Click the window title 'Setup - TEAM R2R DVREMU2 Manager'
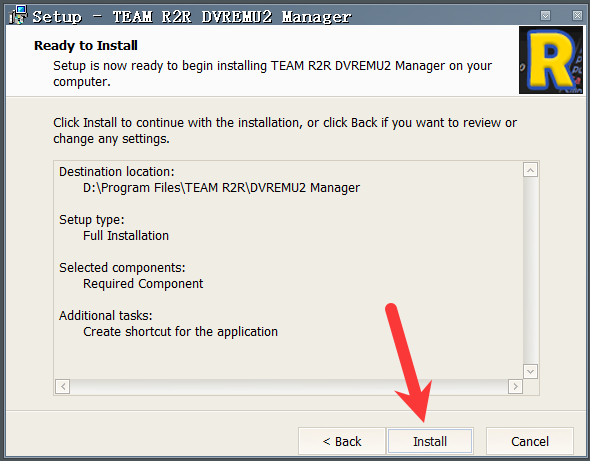590x461 pixels. [192, 17]
